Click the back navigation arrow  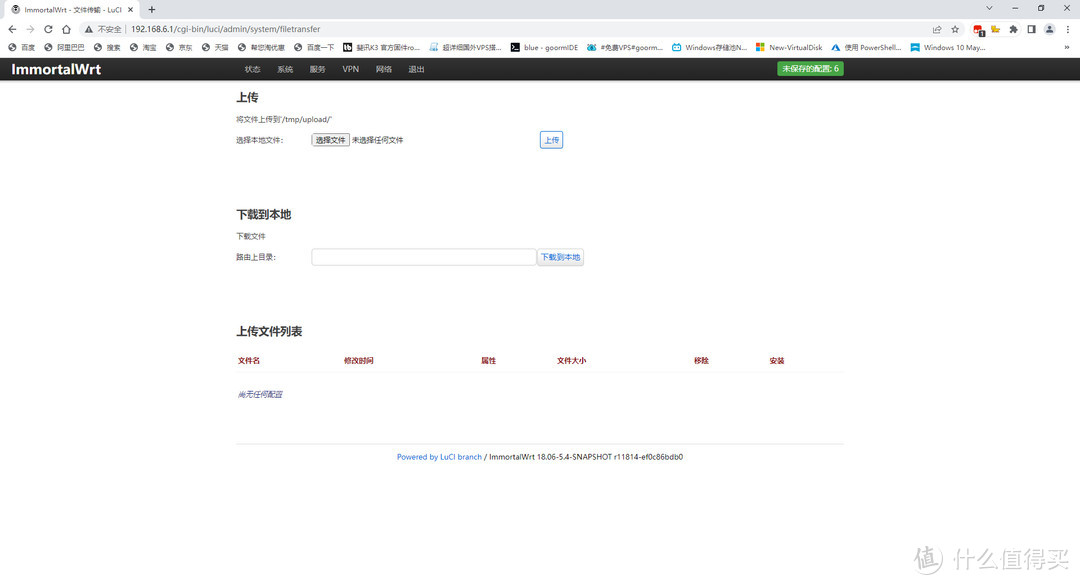pyautogui.click(x=12, y=29)
